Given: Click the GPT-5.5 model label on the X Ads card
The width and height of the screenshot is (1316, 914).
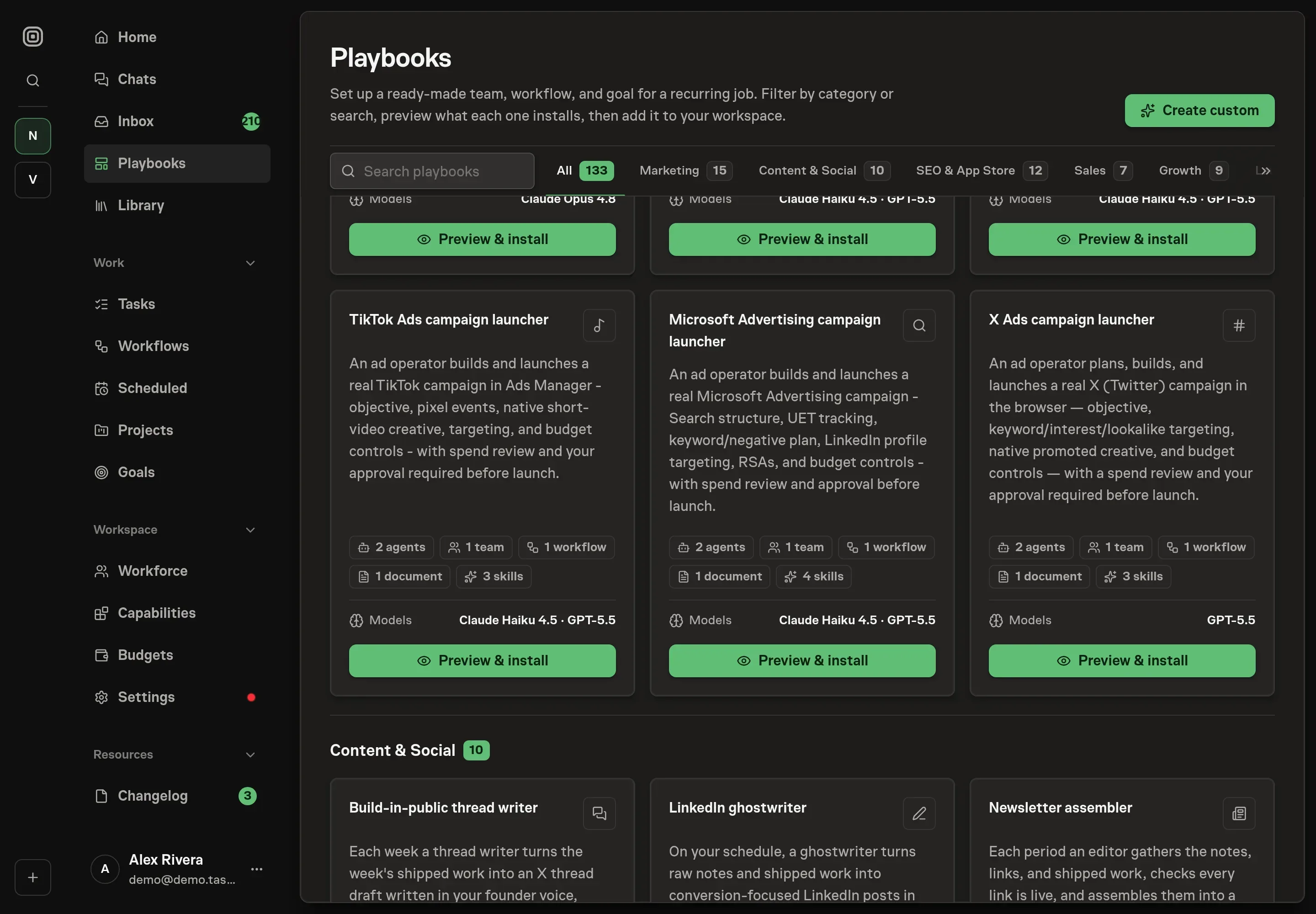Looking at the screenshot, I should pos(1231,620).
